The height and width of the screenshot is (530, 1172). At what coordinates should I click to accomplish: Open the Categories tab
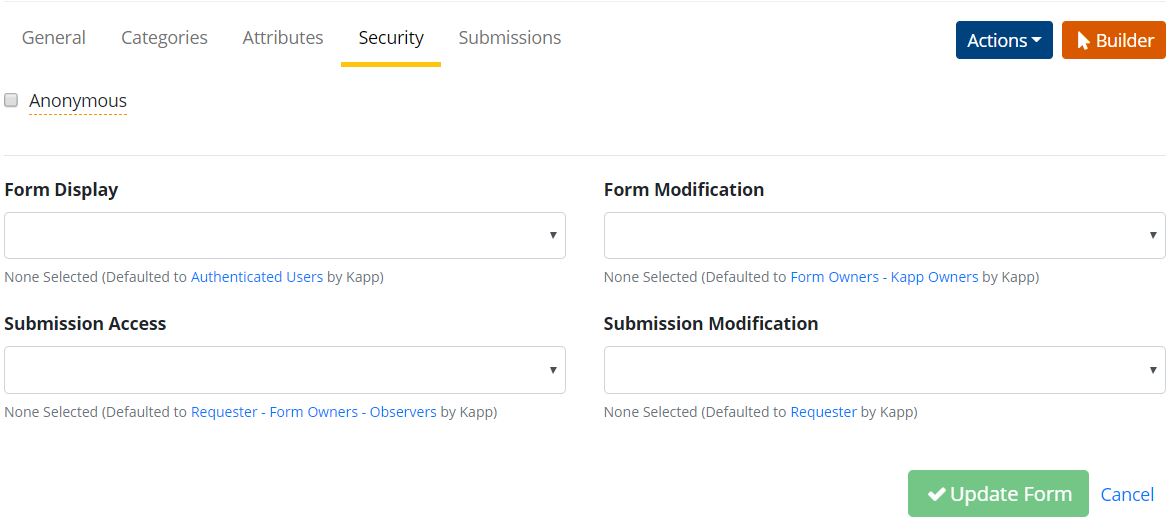tap(164, 38)
